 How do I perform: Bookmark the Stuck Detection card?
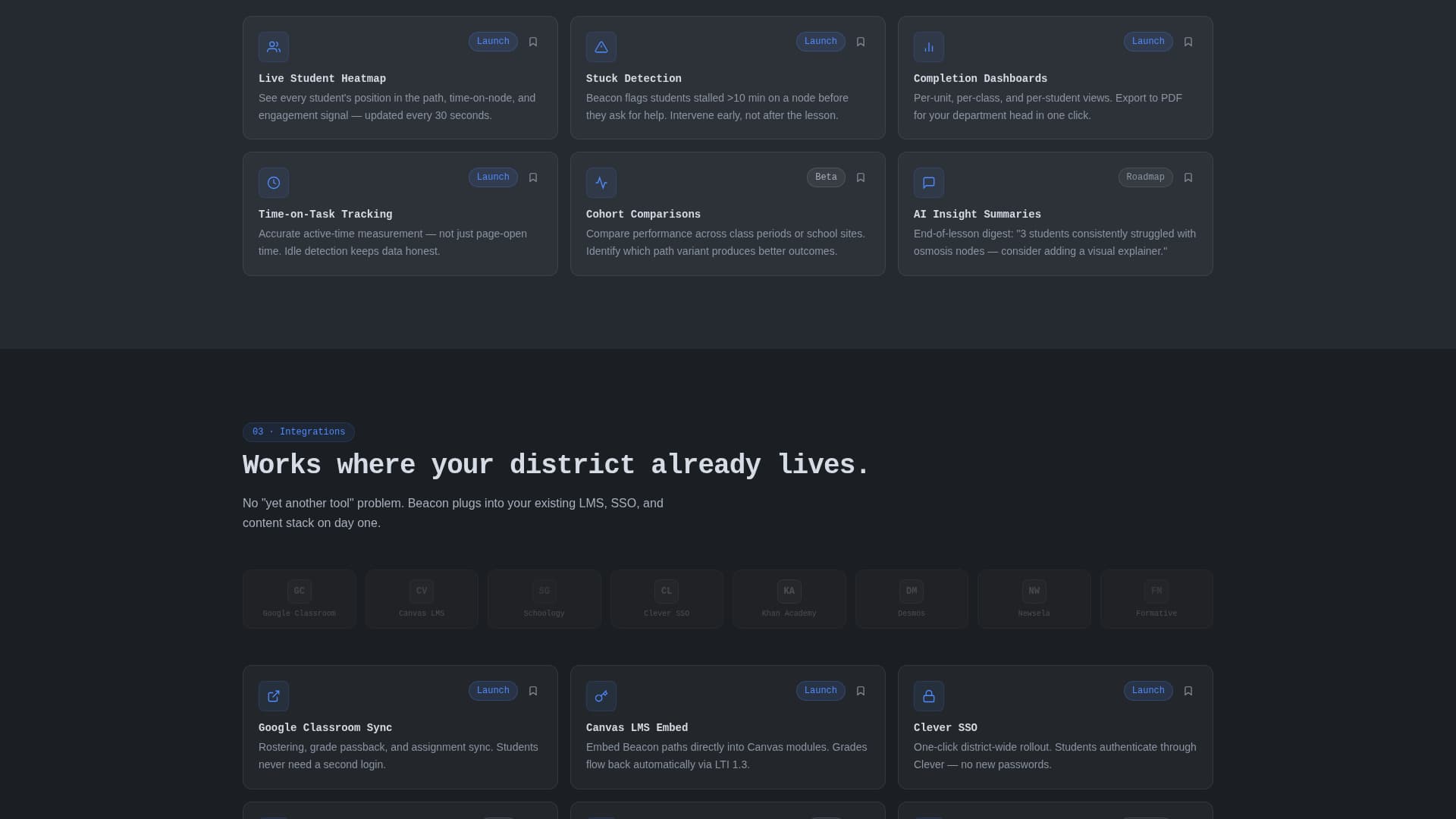pyautogui.click(x=861, y=42)
